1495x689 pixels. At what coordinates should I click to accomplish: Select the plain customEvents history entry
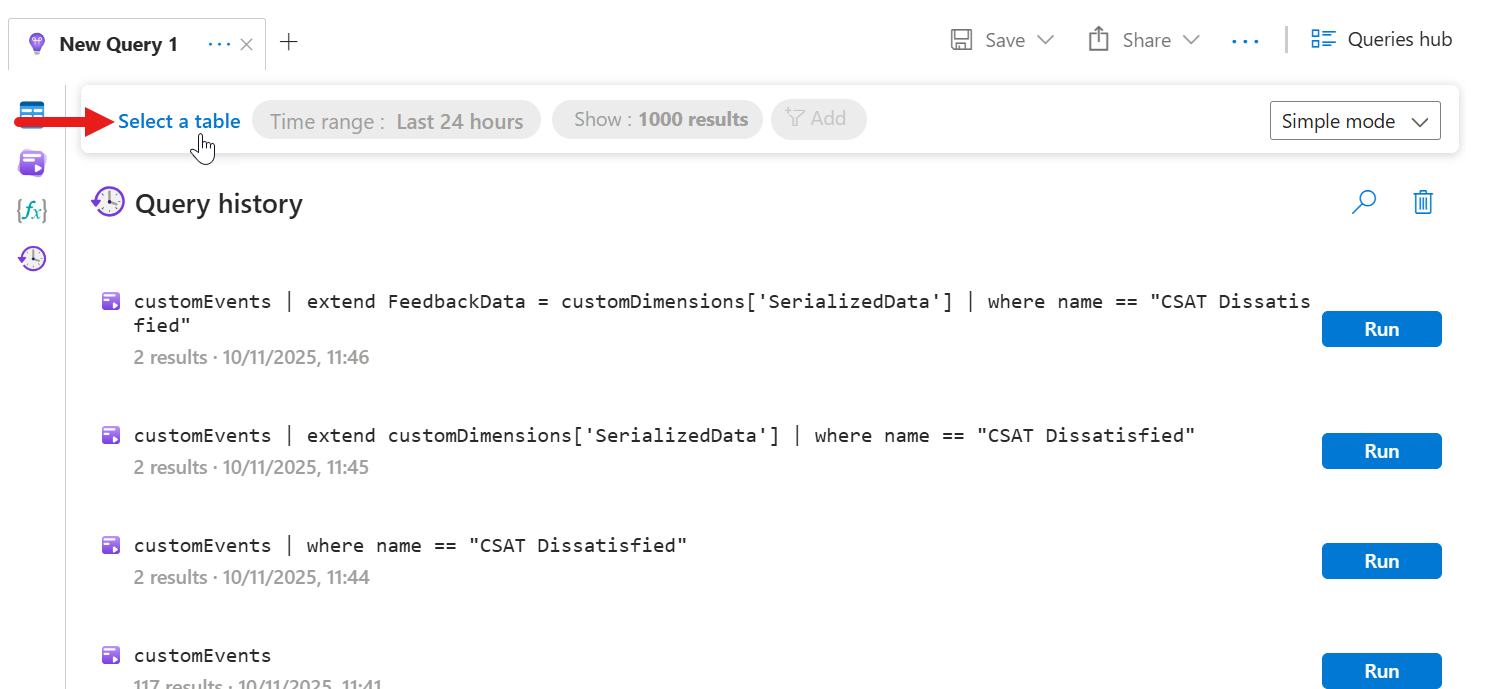203,656
